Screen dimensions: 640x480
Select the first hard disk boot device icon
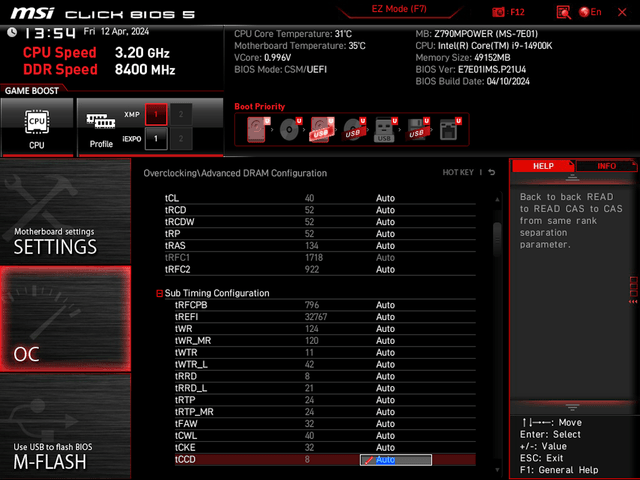click(258, 129)
